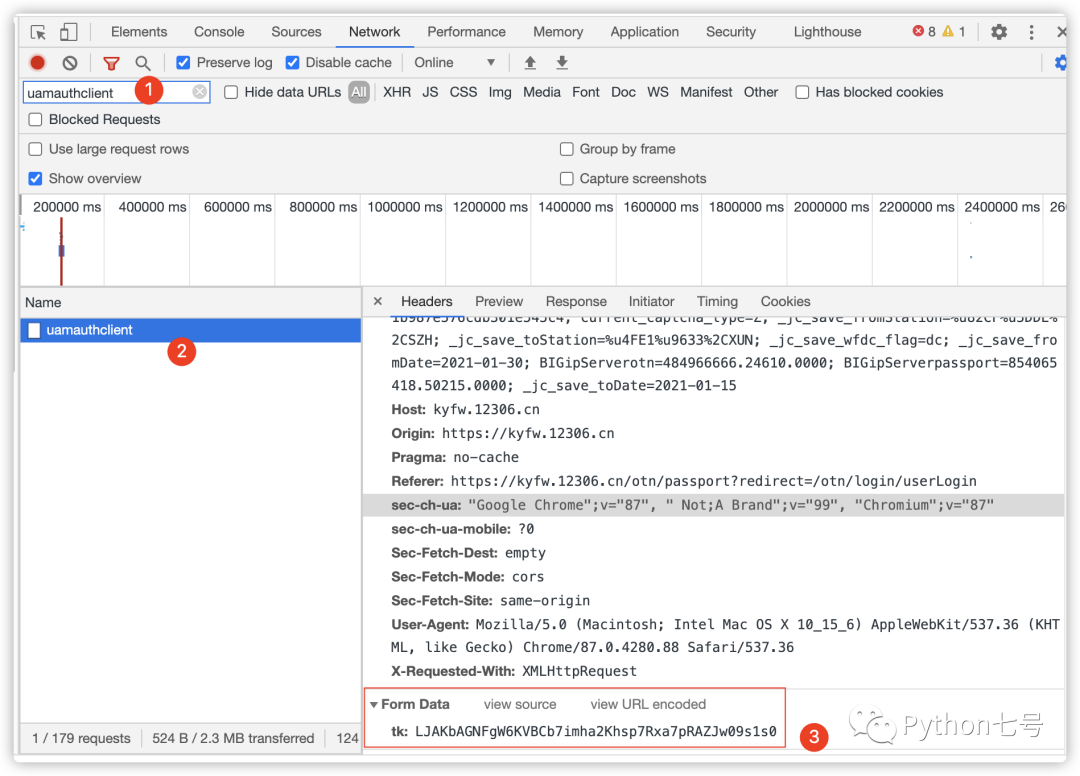Open network settings blue gear

click(1061, 63)
